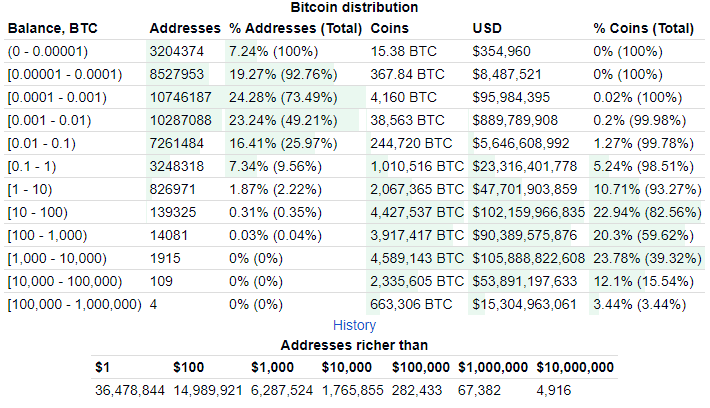Click the '3.44% (3.44%)' coins percent cell

pos(639,304)
